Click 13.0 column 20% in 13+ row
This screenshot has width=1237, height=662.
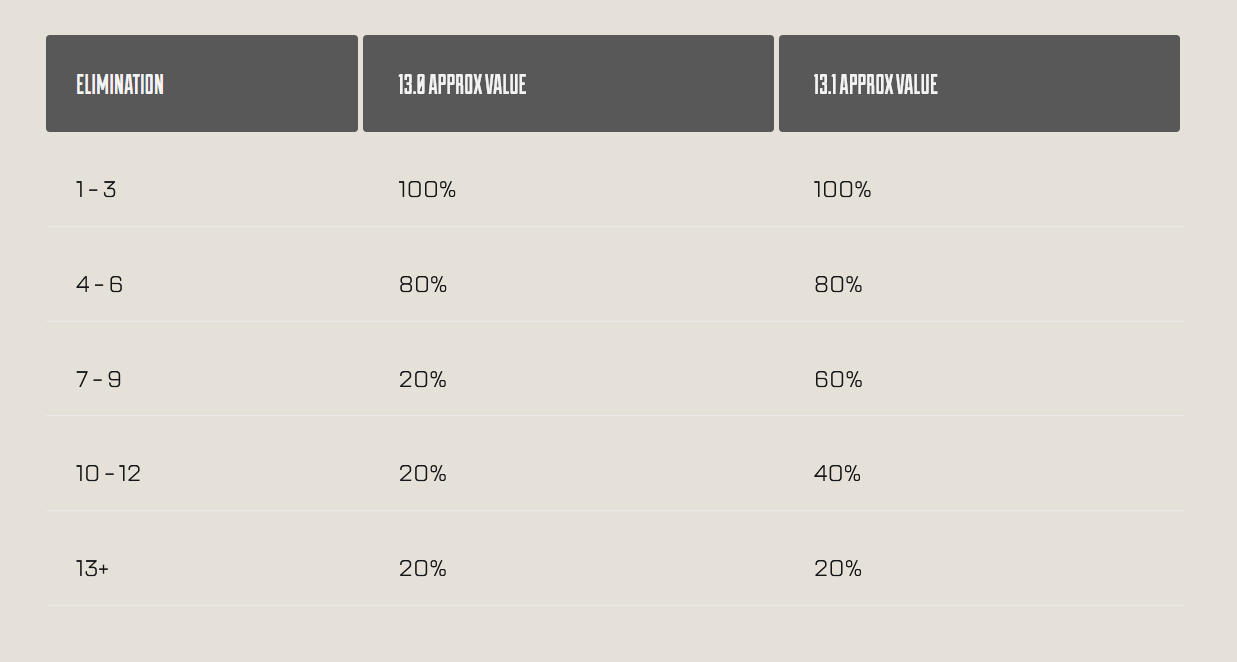423,568
